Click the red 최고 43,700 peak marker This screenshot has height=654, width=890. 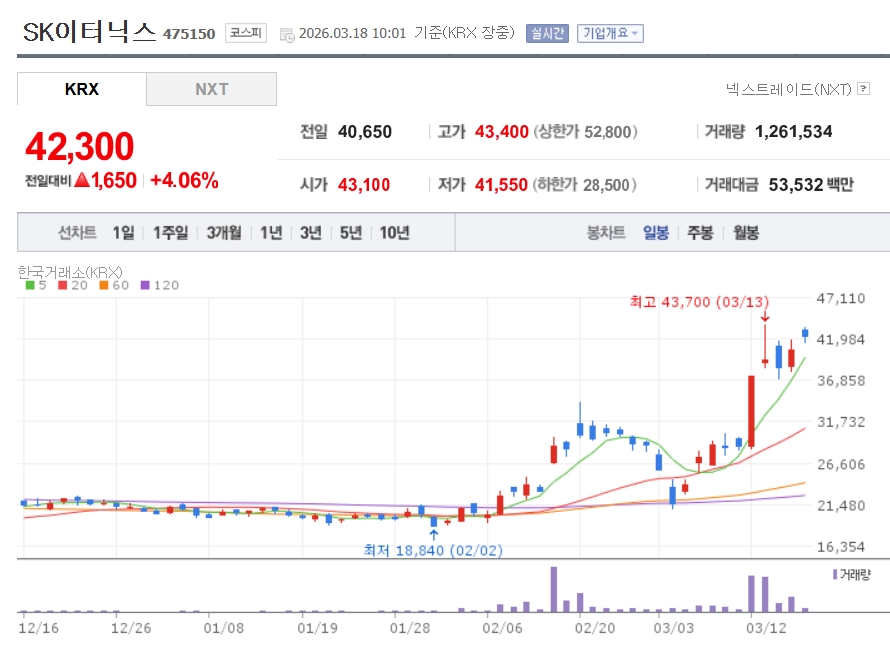[764, 322]
